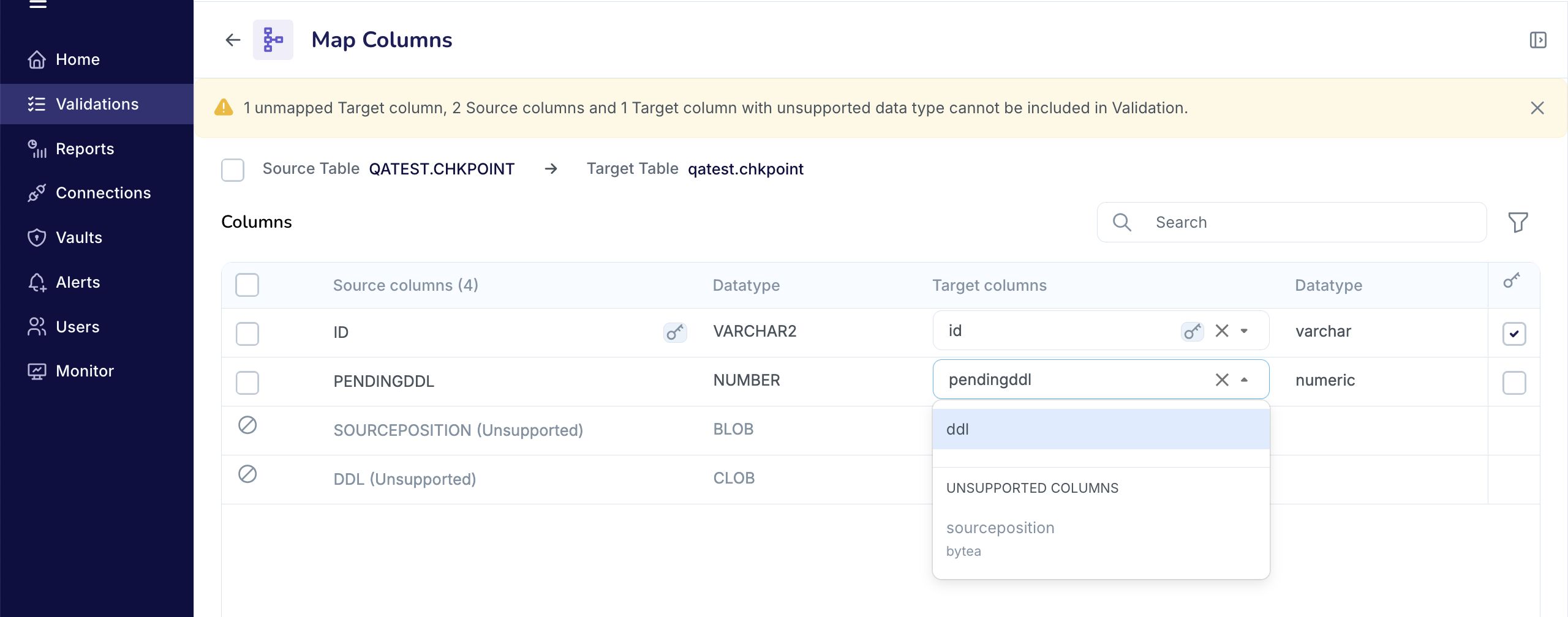Viewport: 1568px width, 617px height.
Task: Collapse the pendingddl target column dropdown
Action: [x=1243, y=380]
